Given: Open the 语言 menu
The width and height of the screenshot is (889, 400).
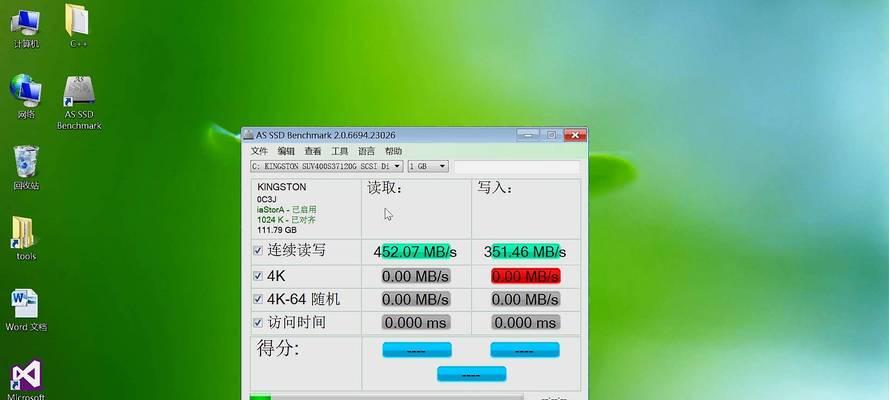Looking at the screenshot, I should tap(366, 151).
